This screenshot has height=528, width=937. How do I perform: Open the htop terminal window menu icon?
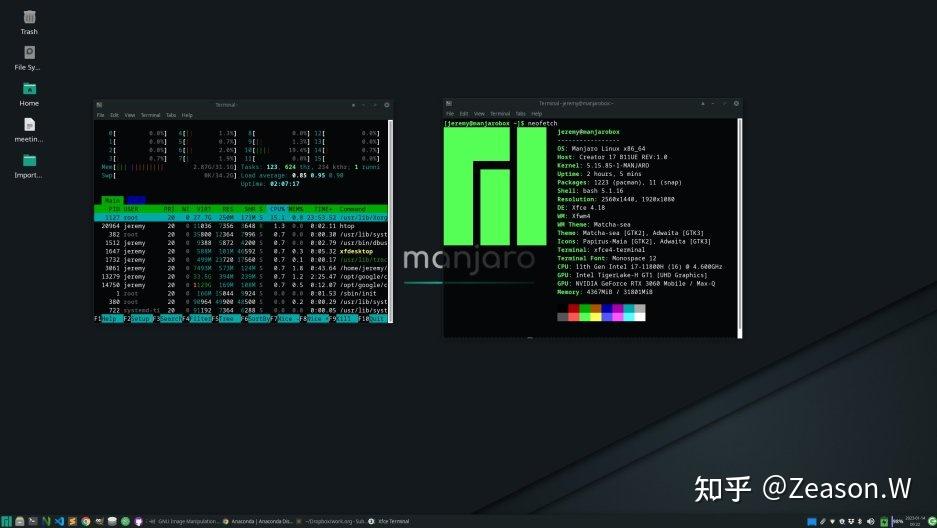pos(99,105)
